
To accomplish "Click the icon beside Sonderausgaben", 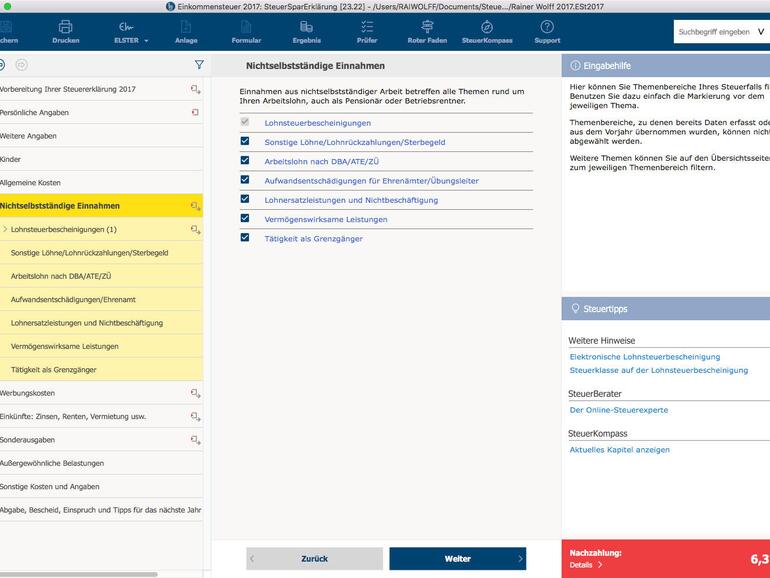I will [x=195, y=440].
